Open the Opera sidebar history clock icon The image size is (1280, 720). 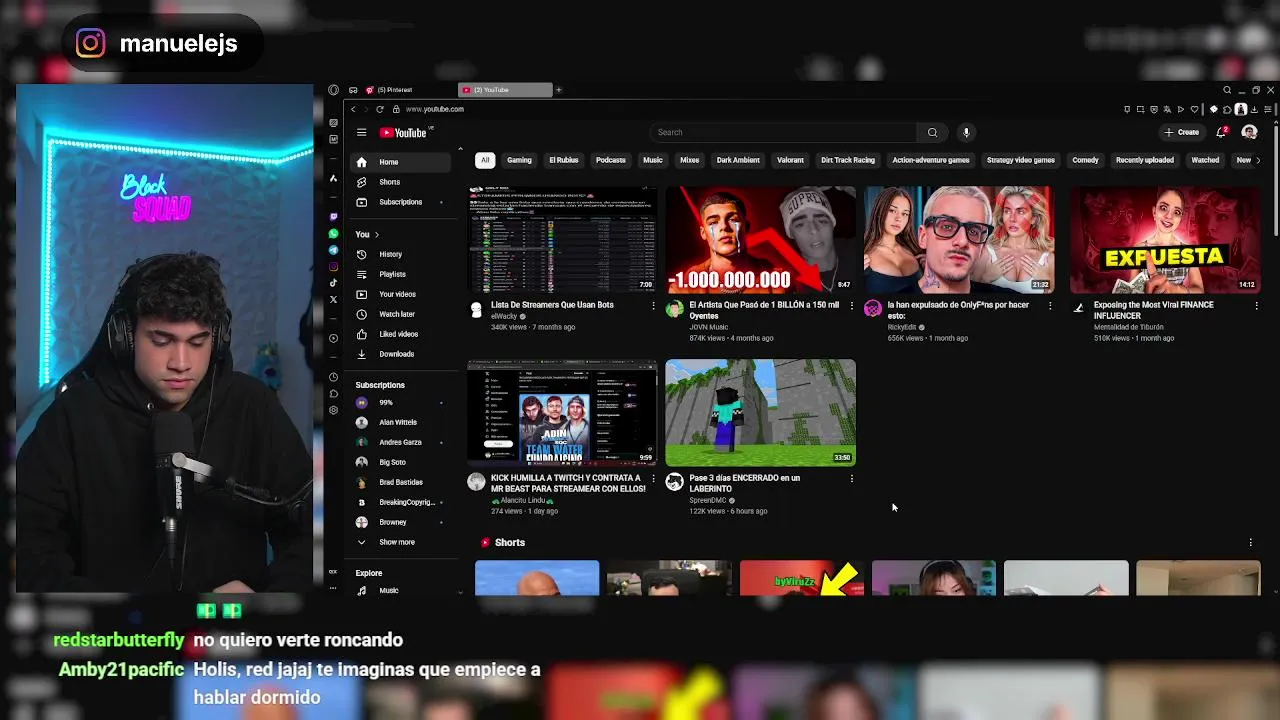pos(333,376)
